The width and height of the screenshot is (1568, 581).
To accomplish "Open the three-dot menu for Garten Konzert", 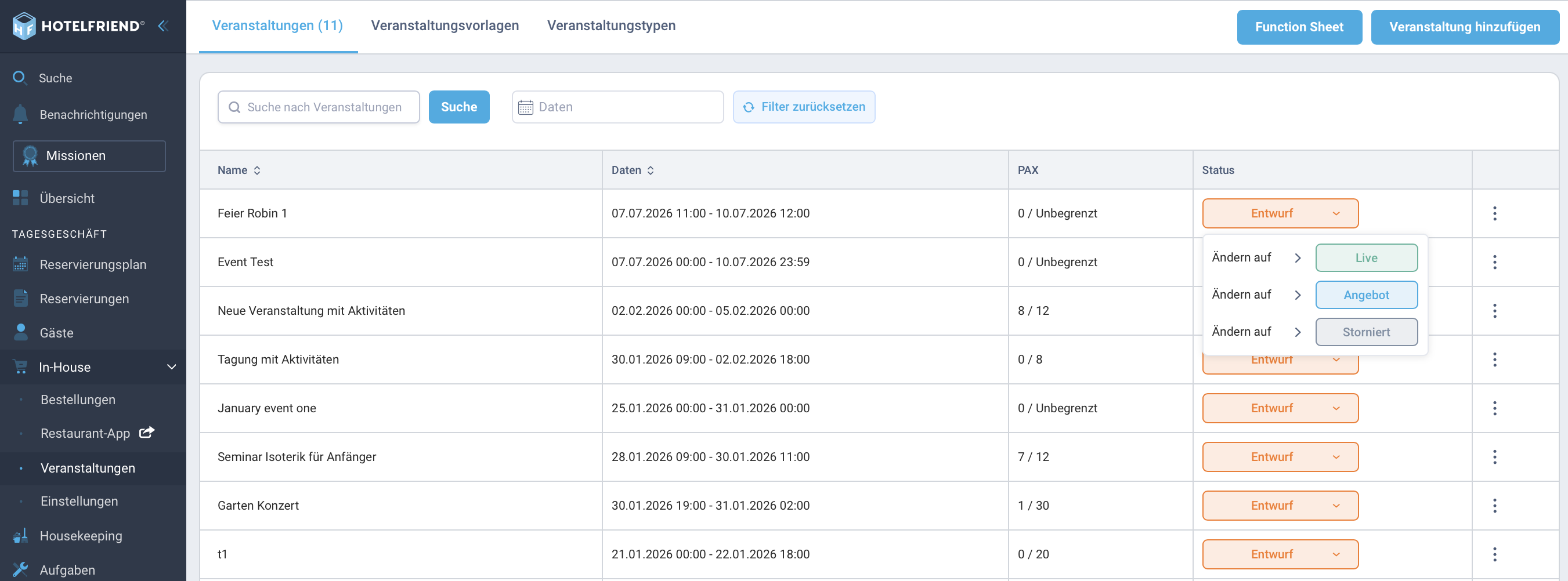I will click(1494, 505).
